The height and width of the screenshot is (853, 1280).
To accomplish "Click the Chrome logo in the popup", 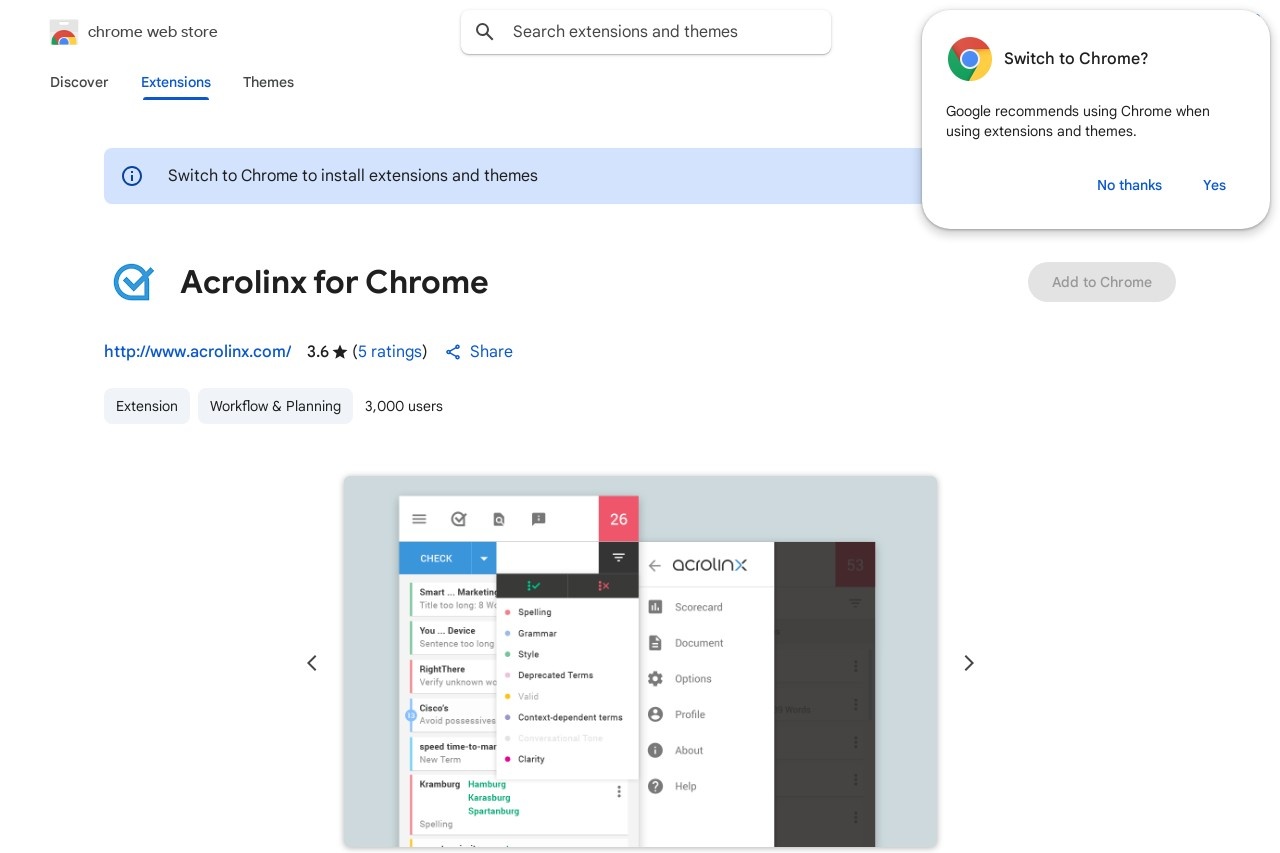I will (969, 59).
